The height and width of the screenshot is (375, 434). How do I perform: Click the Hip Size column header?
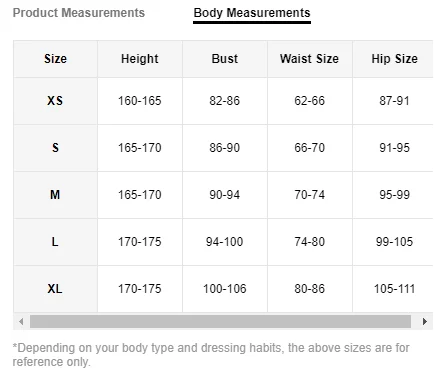(394, 59)
